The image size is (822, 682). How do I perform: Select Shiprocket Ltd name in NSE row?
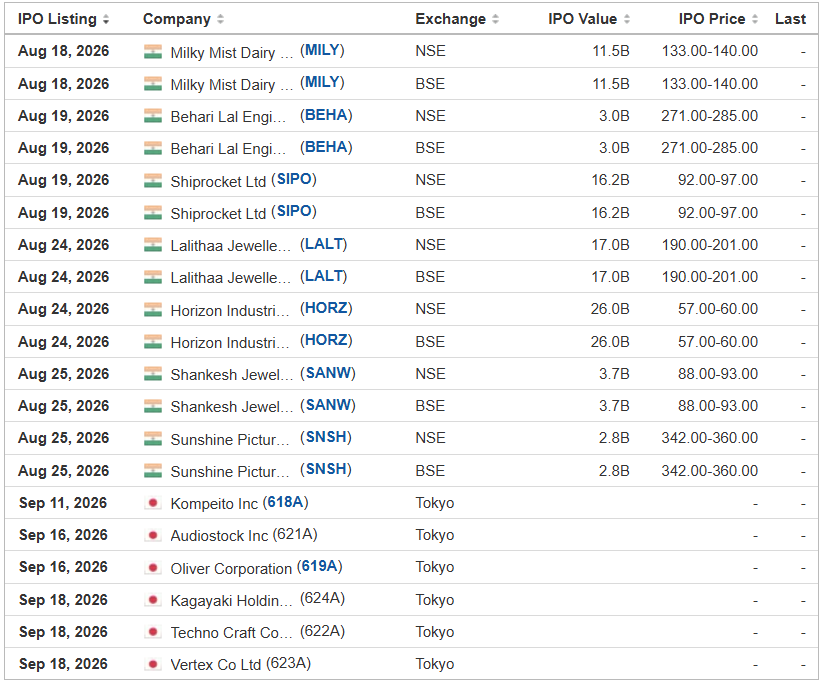point(218,181)
